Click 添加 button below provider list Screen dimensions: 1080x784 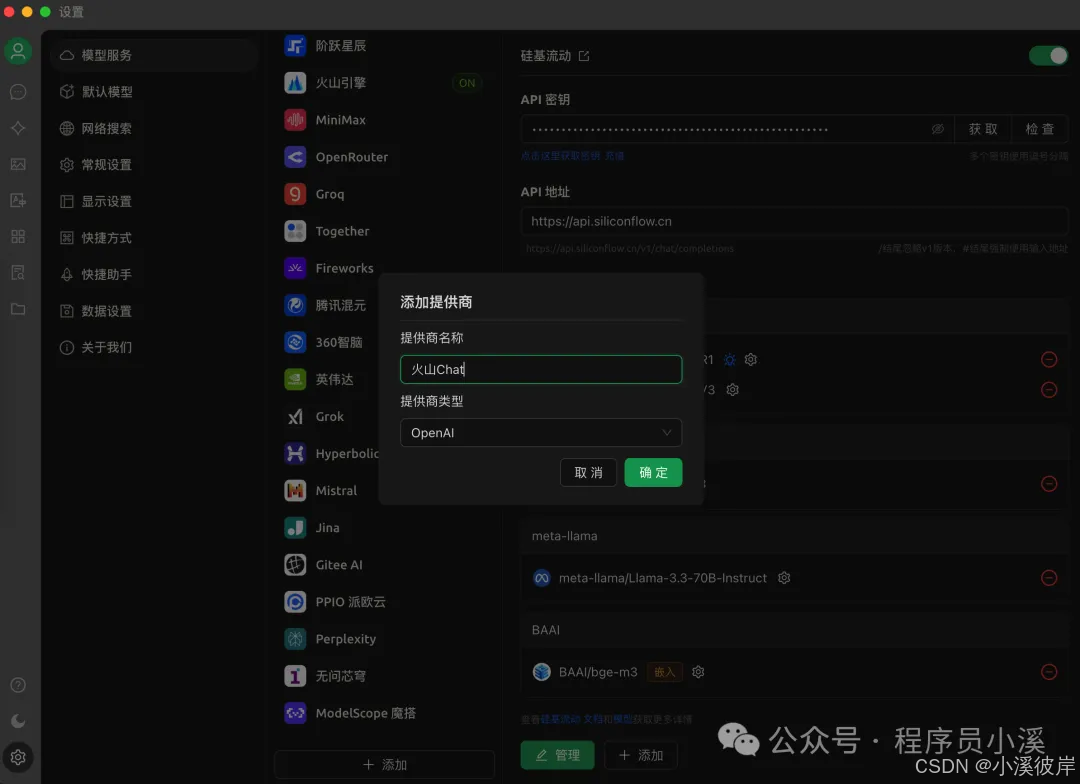384,765
